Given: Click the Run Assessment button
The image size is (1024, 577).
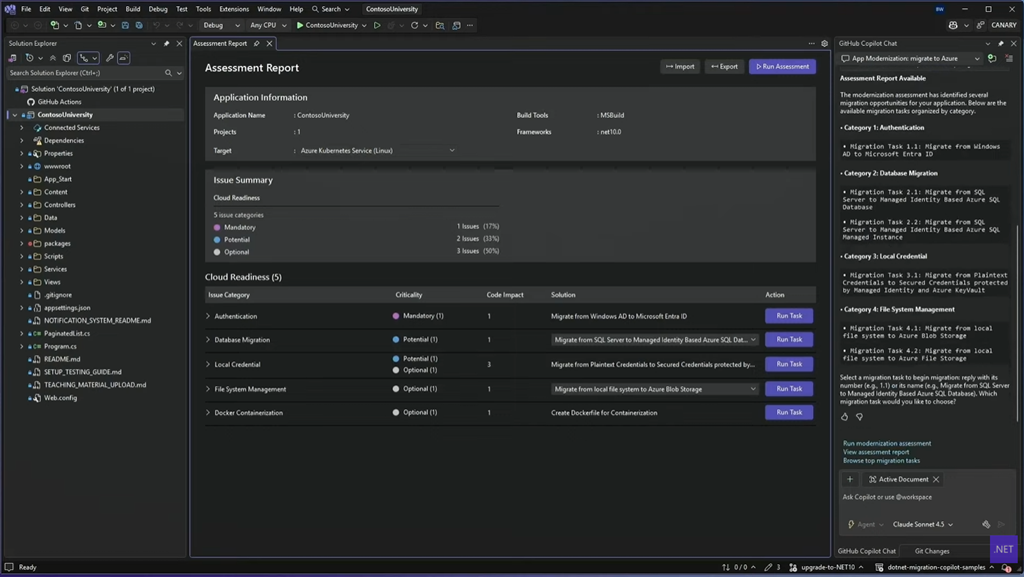Looking at the screenshot, I should click(x=782, y=67).
